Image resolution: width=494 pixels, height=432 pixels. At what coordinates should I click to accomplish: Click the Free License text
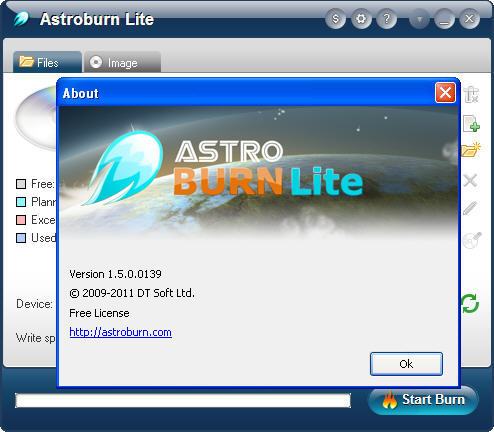(99, 313)
